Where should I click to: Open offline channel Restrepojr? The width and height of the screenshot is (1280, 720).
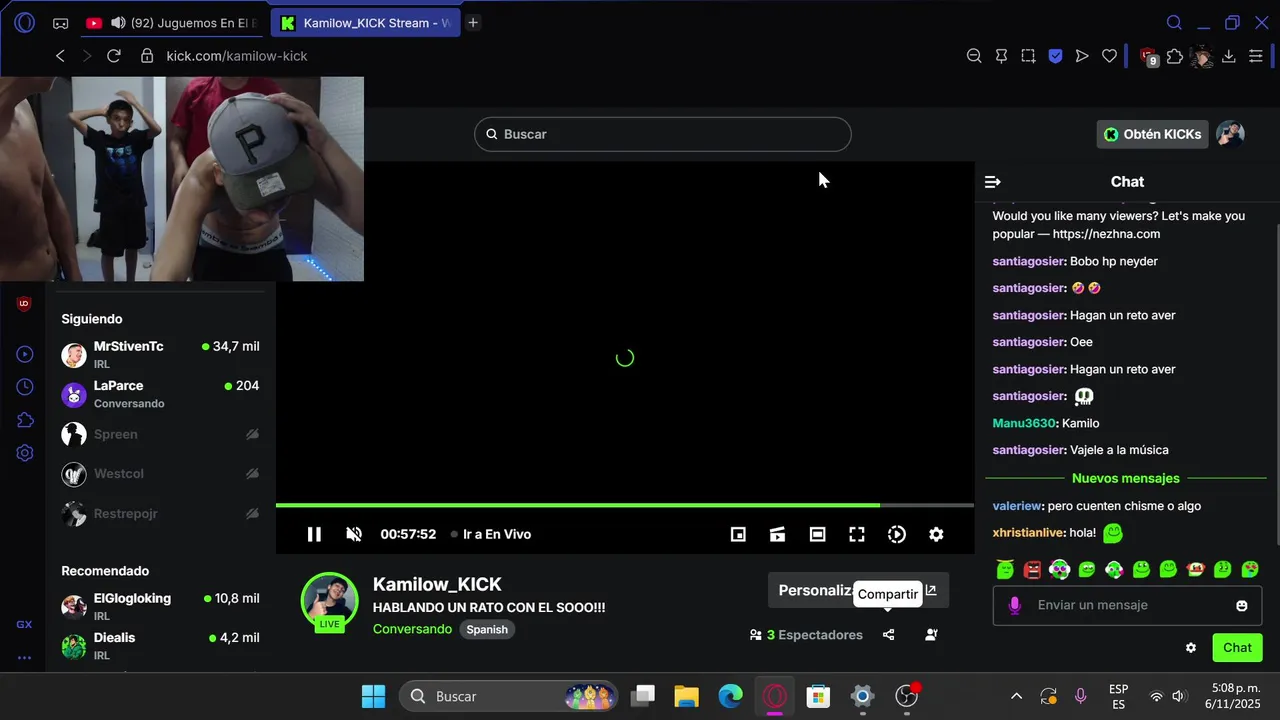point(160,514)
